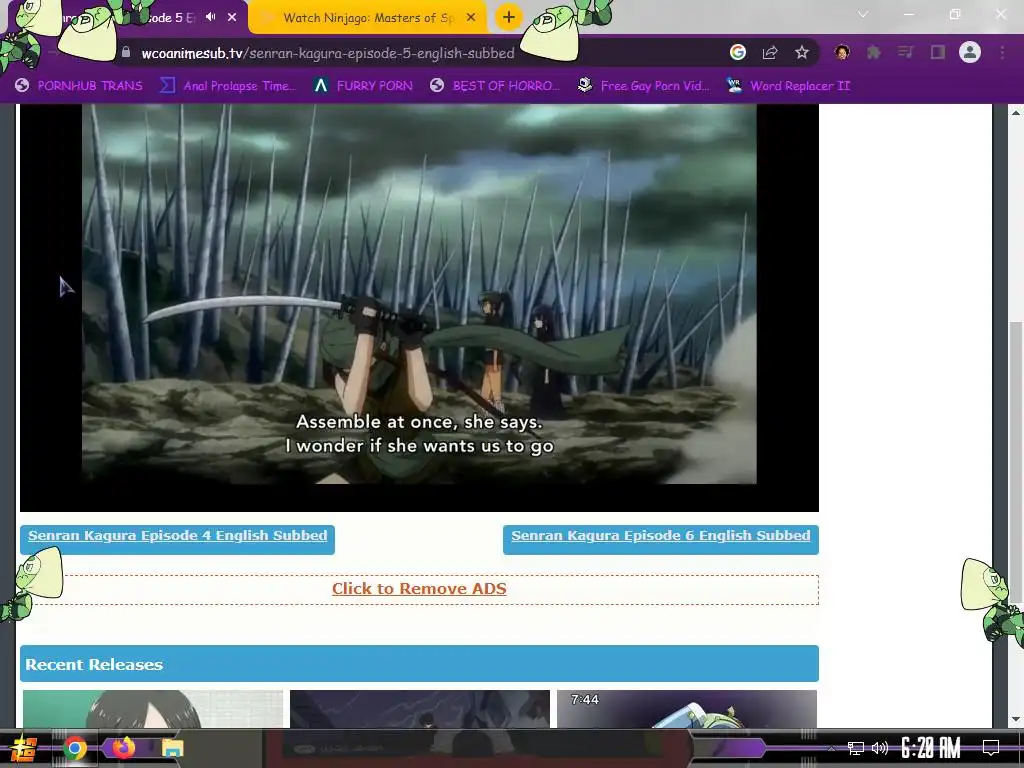The height and width of the screenshot is (768, 1024).
Task: Open the media control icon
Action: [906, 52]
